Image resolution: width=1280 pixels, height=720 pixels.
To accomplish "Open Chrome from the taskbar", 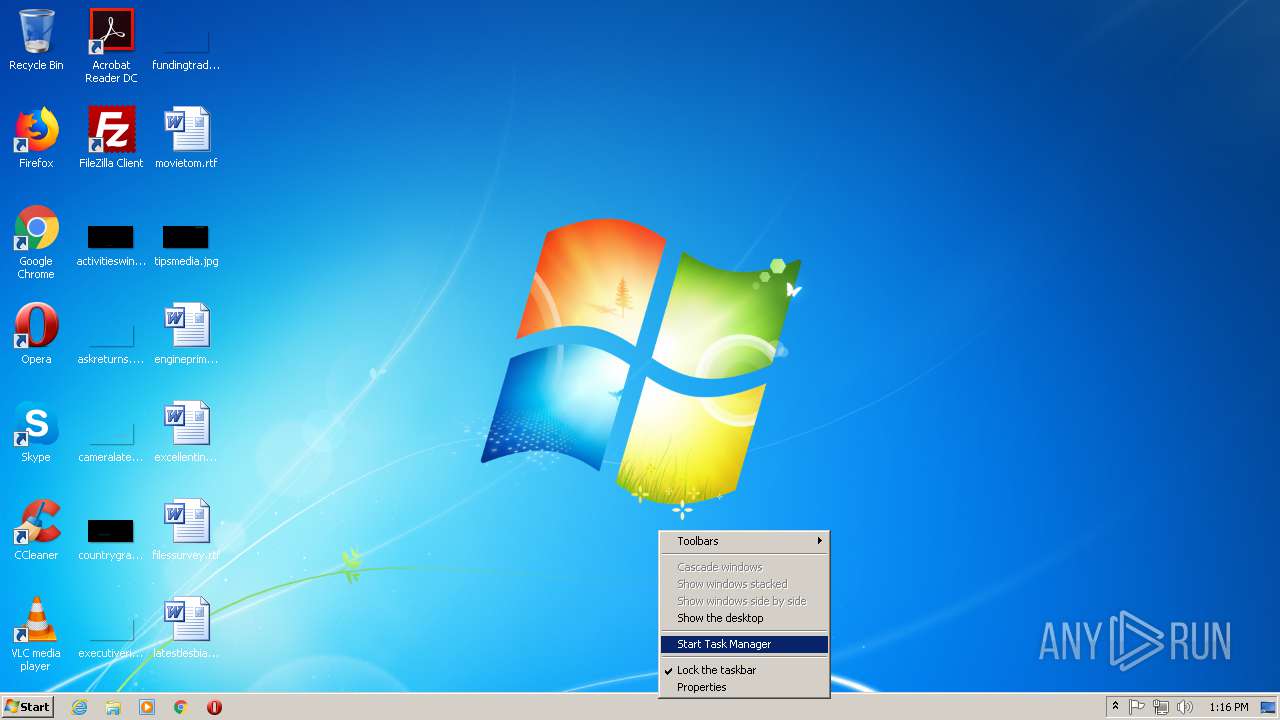I will coord(181,707).
